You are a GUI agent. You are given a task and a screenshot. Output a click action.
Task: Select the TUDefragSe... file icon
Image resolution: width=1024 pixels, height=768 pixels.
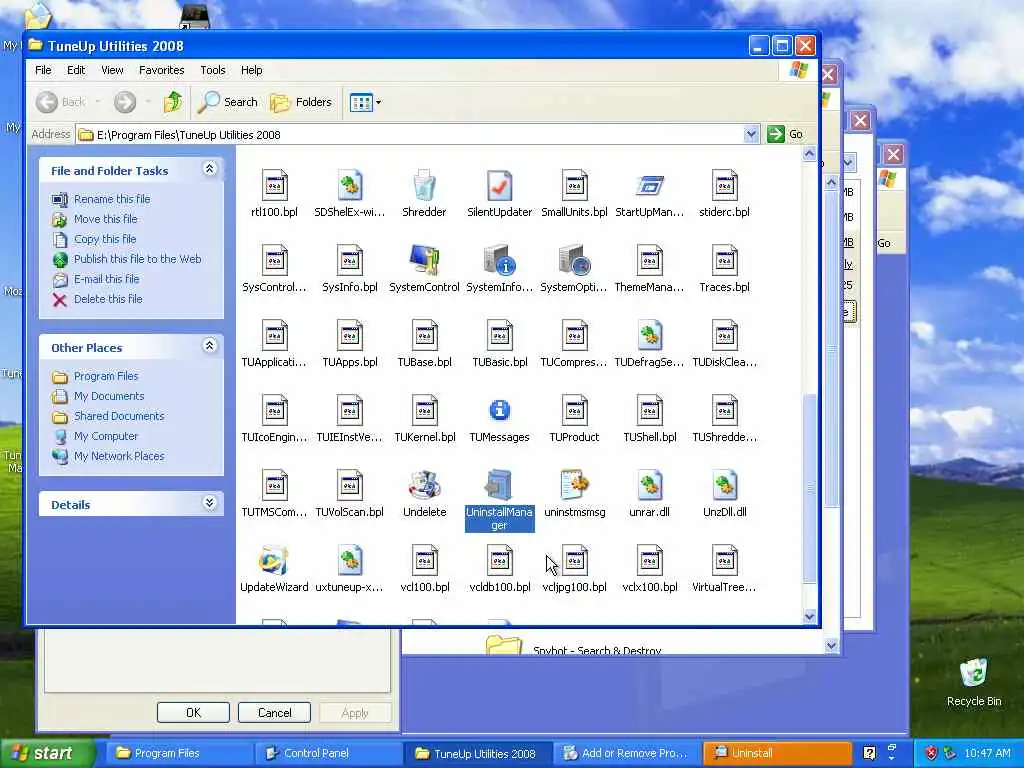[650, 336]
